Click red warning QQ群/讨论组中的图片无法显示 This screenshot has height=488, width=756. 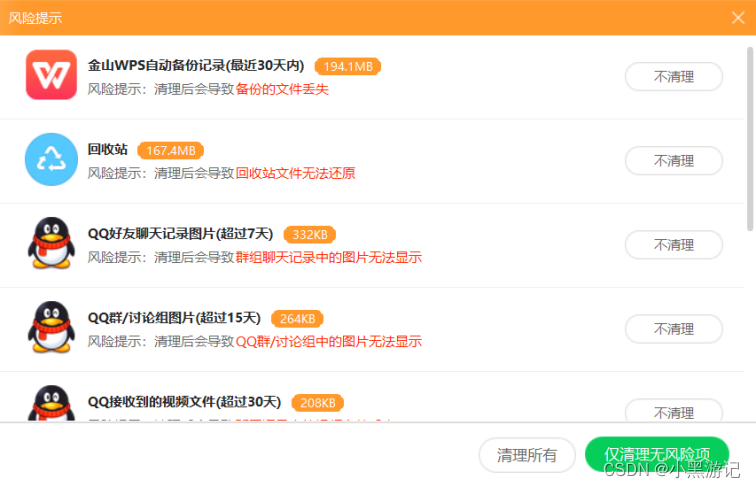click(329, 341)
